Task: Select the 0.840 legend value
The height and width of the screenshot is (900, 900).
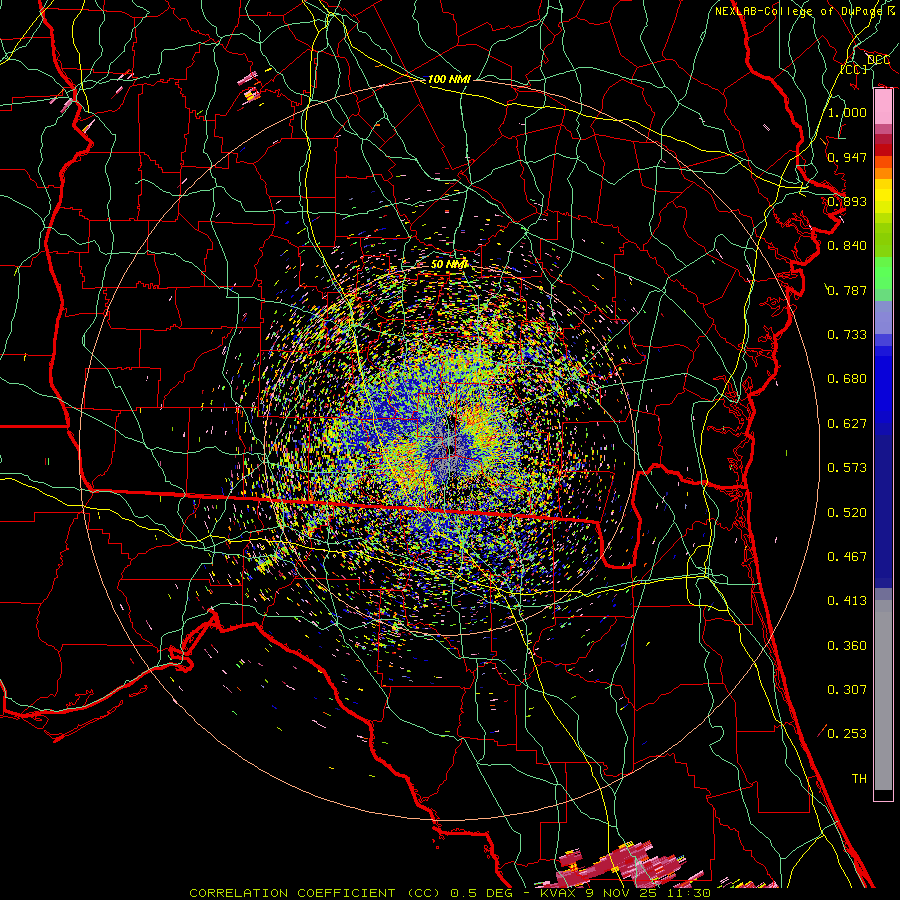Action: pyautogui.click(x=847, y=246)
